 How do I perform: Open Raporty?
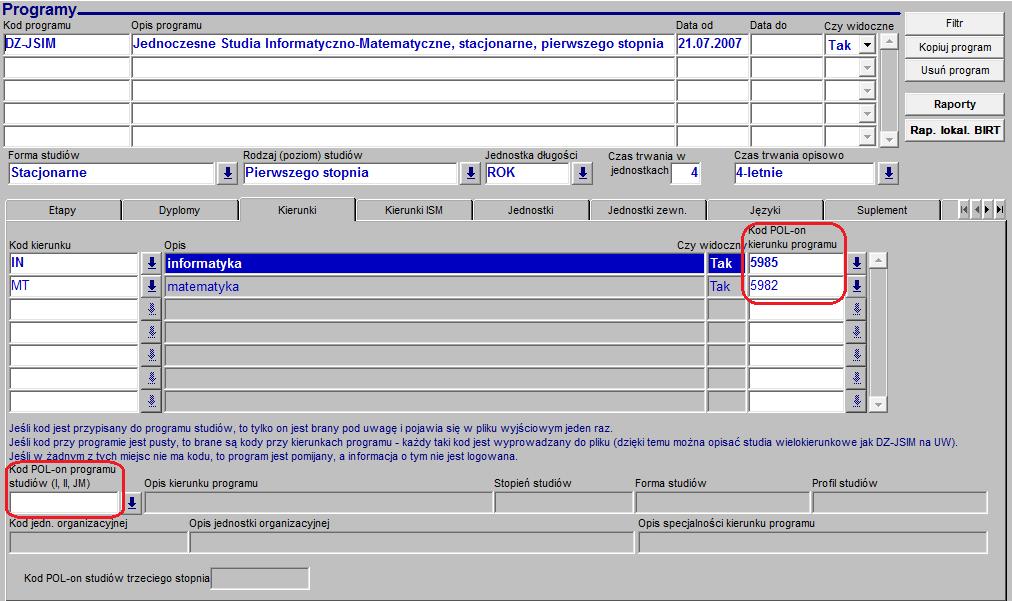(x=955, y=104)
